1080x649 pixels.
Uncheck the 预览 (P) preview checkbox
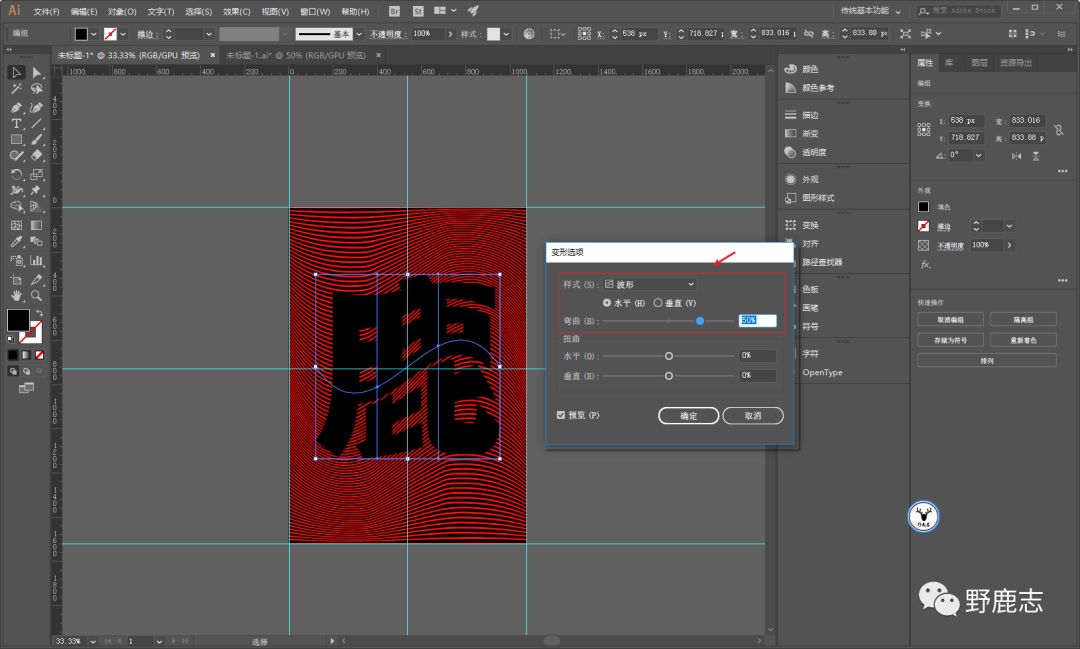[561, 415]
